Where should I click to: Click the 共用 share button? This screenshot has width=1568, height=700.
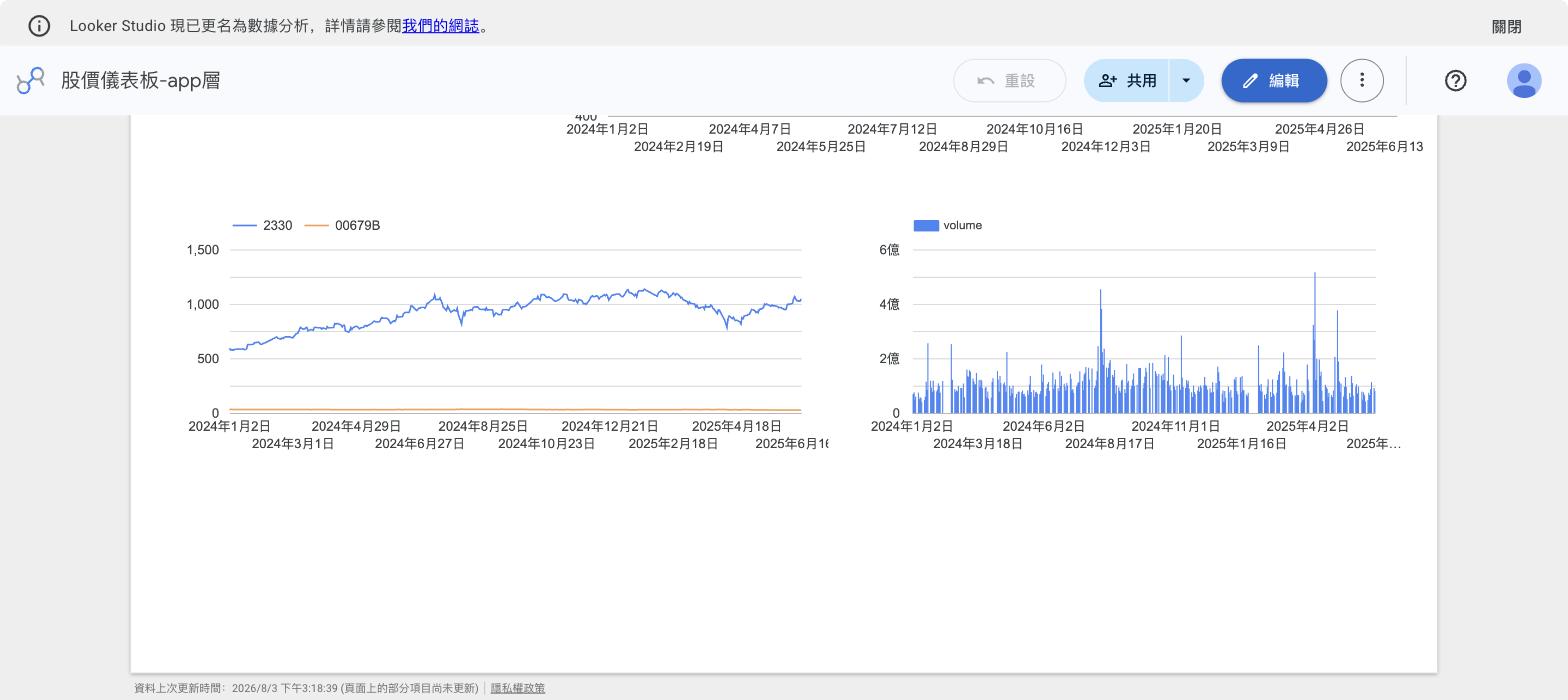pyautogui.click(x=1127, y=81)
